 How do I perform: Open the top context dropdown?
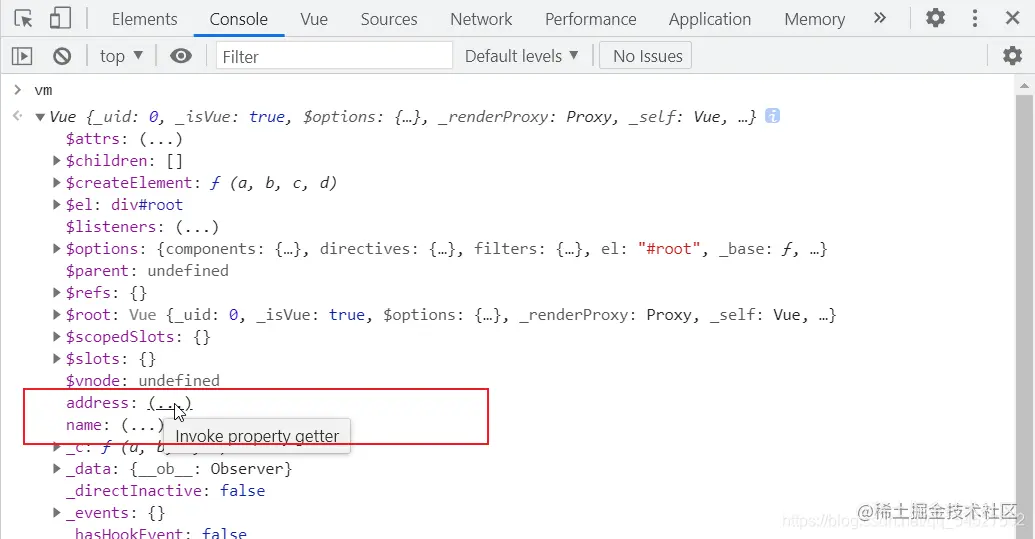point(121,57)
